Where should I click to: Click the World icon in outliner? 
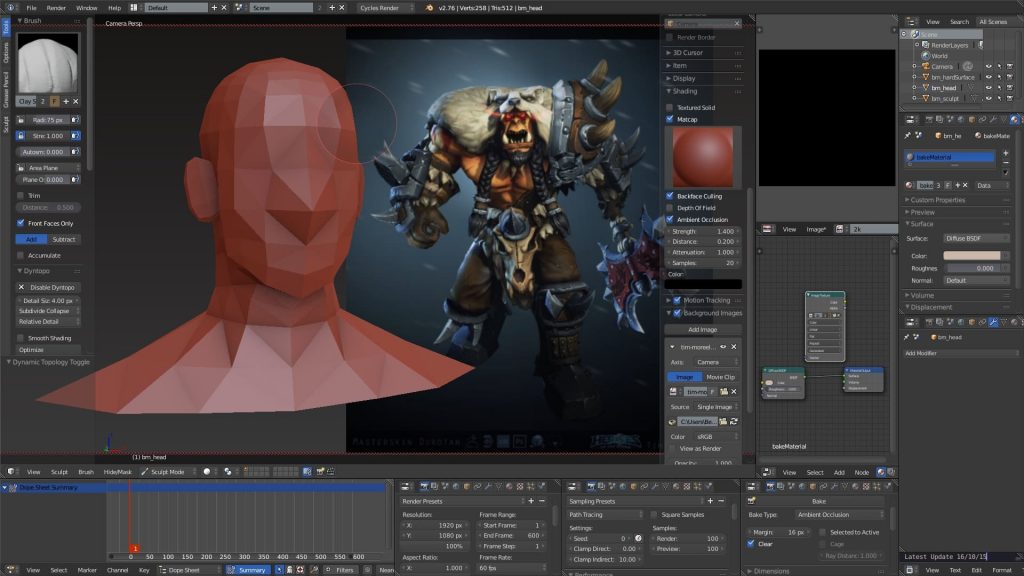[925, 56]
